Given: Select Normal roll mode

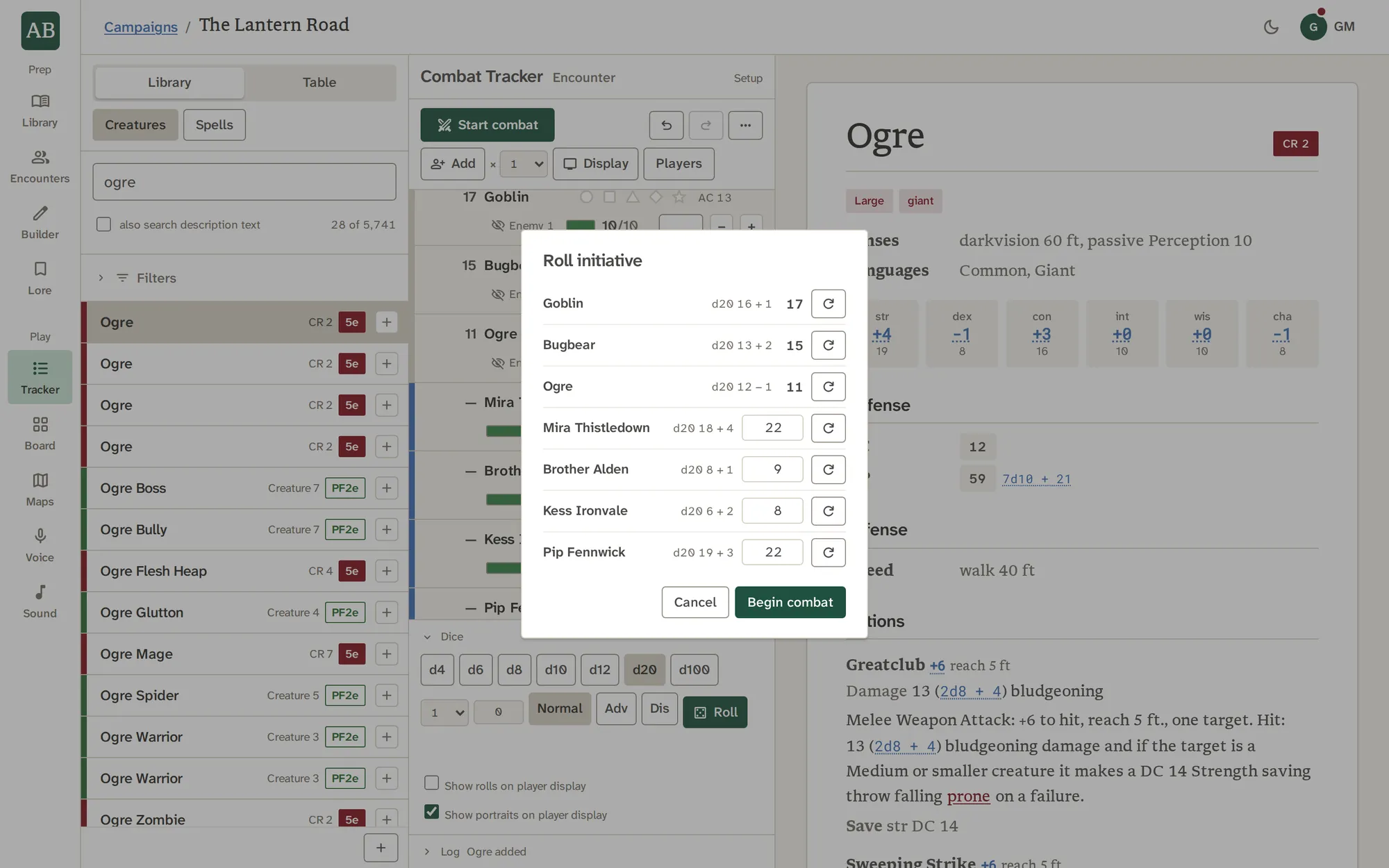Looking at the screenshot, I should pos(560,708).
